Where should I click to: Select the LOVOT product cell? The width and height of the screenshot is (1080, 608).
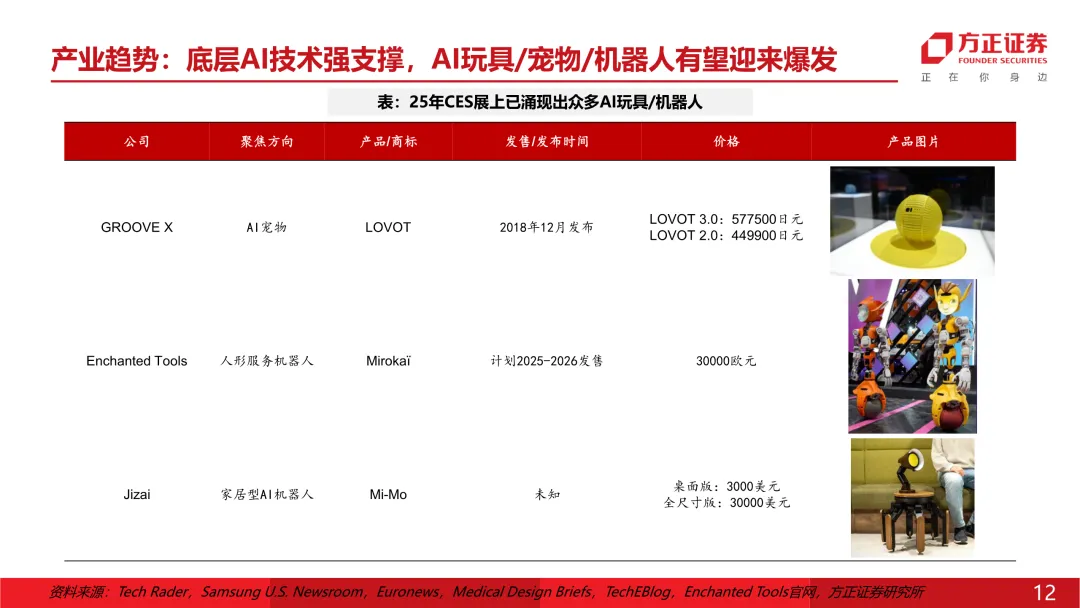(388, 227)
